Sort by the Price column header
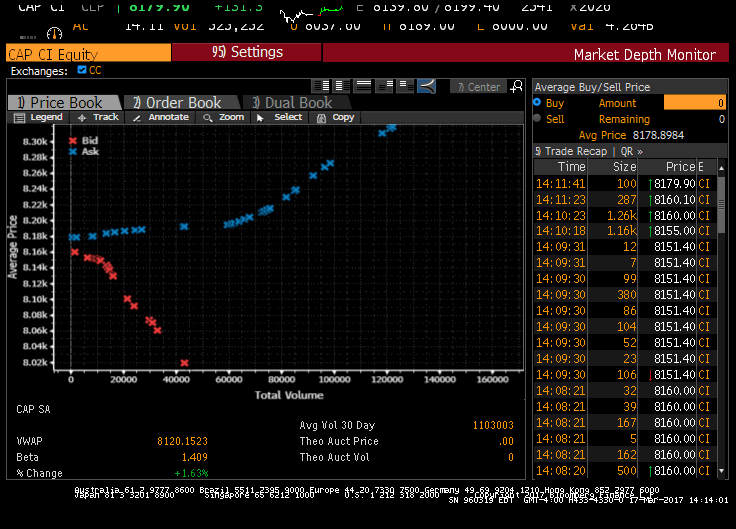This screenshot has width=736, height=529. [x=667, y=167]
